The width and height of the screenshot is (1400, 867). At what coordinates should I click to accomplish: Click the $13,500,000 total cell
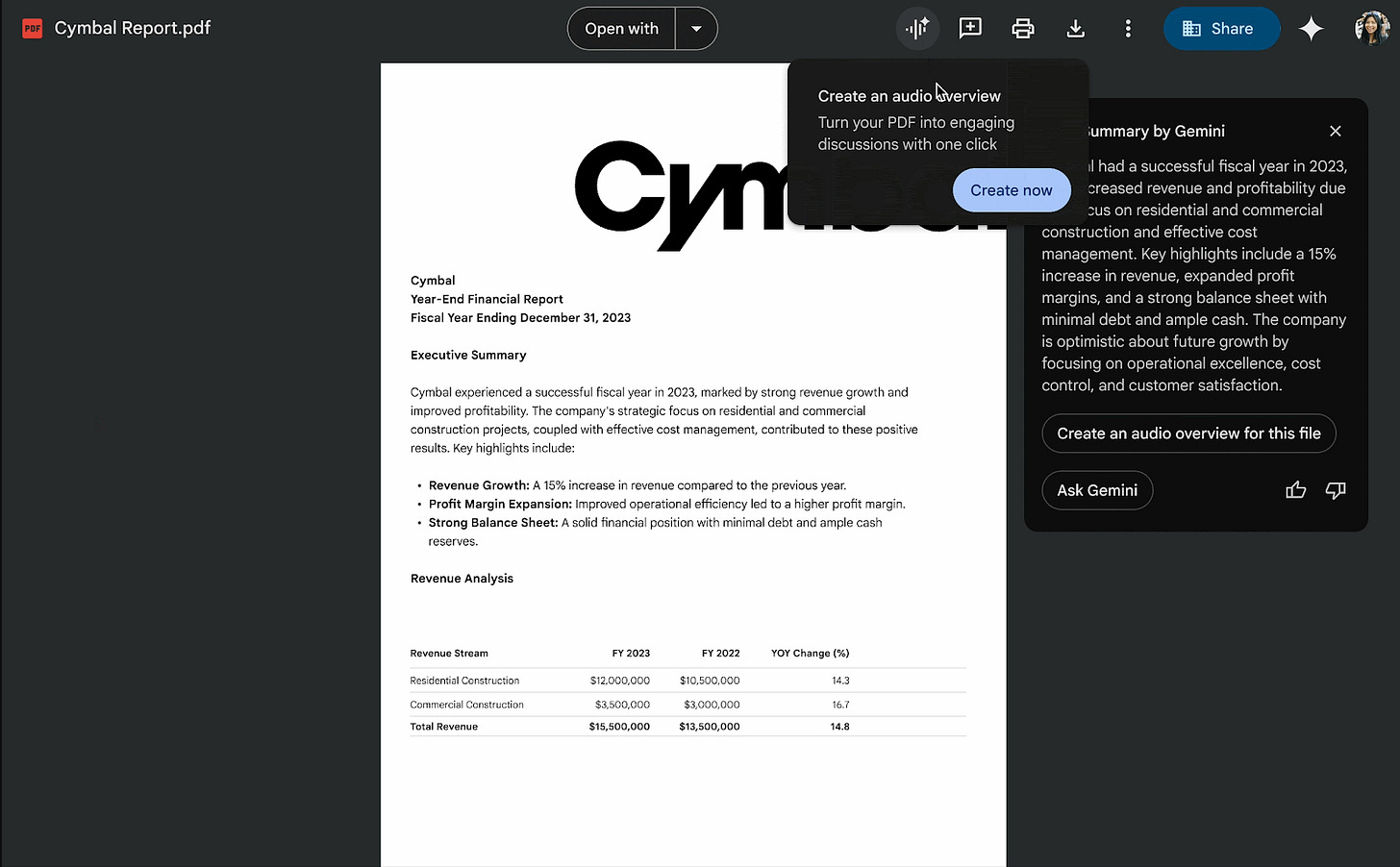(710, 727)
